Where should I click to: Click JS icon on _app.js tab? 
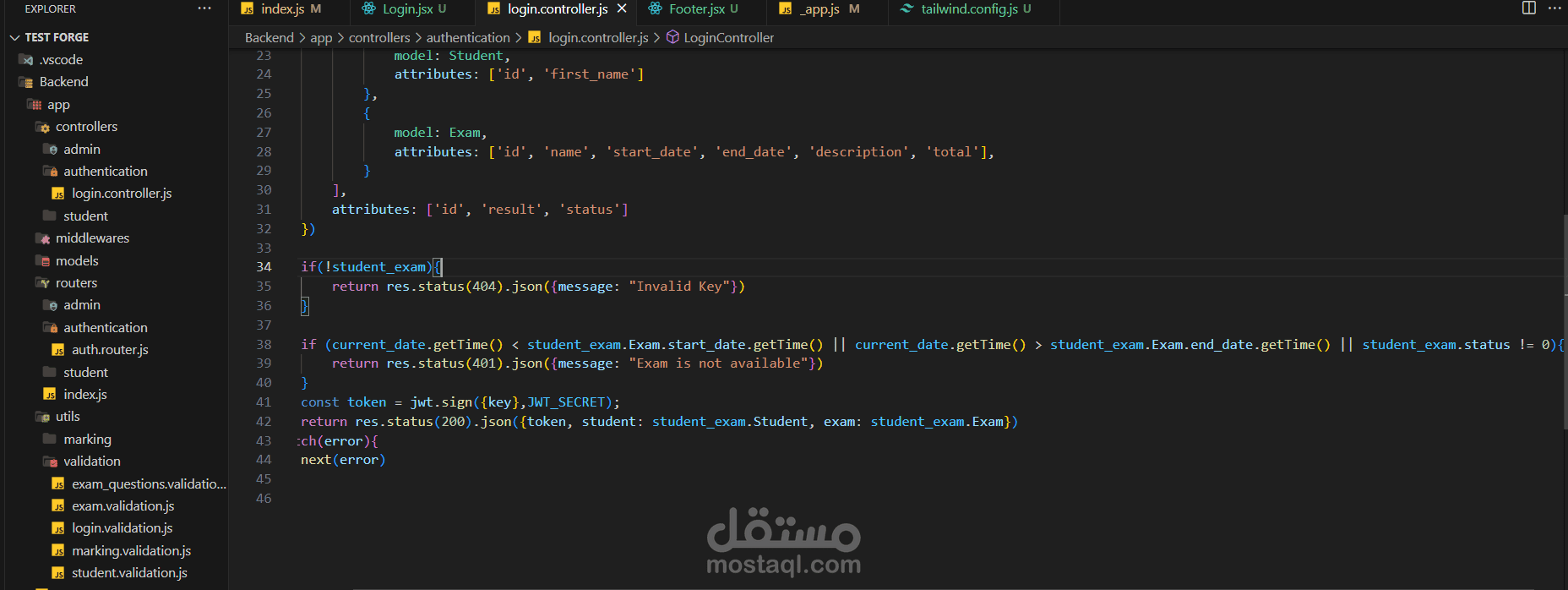(786, 8)
